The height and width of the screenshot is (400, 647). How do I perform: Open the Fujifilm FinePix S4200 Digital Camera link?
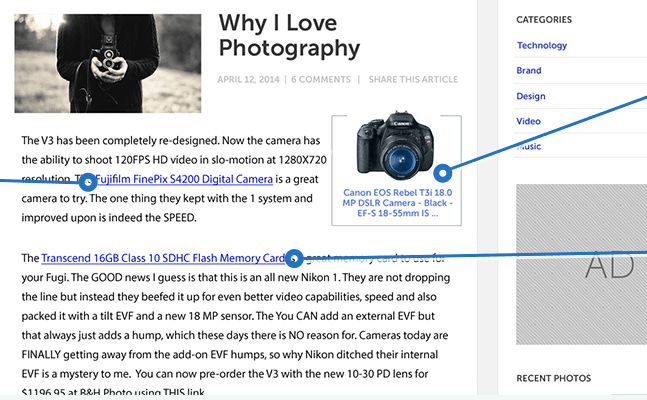184,179
